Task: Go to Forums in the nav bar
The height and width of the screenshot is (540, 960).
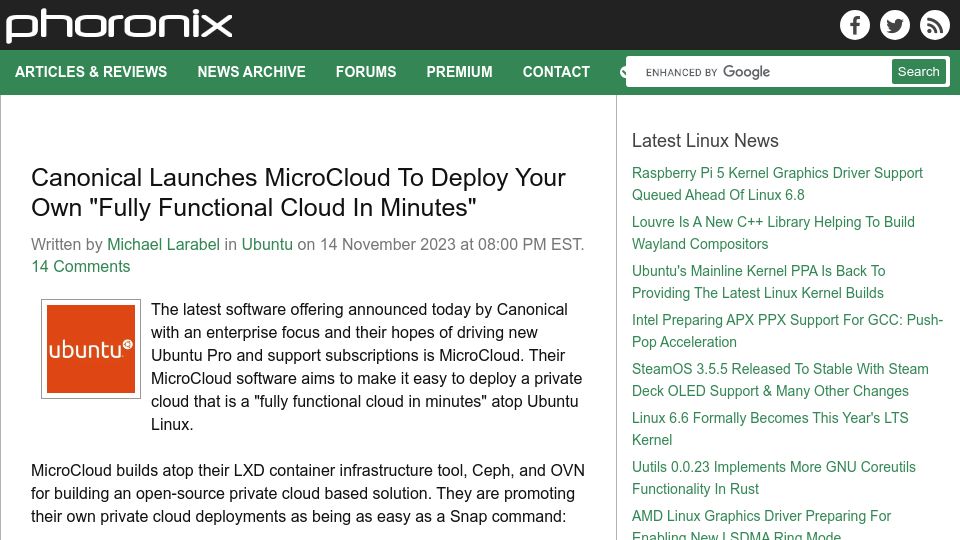Action: tap(366, 72)
